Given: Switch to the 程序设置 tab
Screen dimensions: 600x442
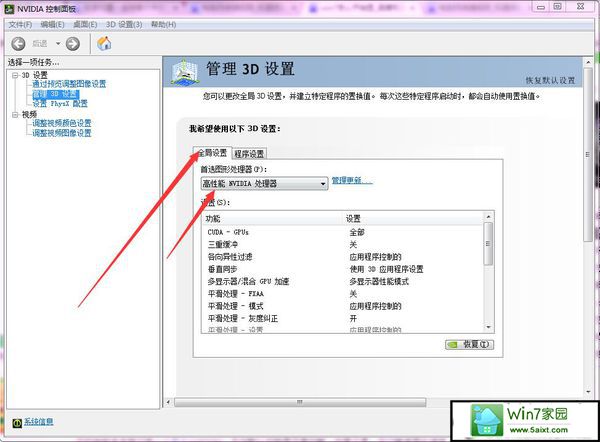Looking at the screenshot, I should 249,153.
